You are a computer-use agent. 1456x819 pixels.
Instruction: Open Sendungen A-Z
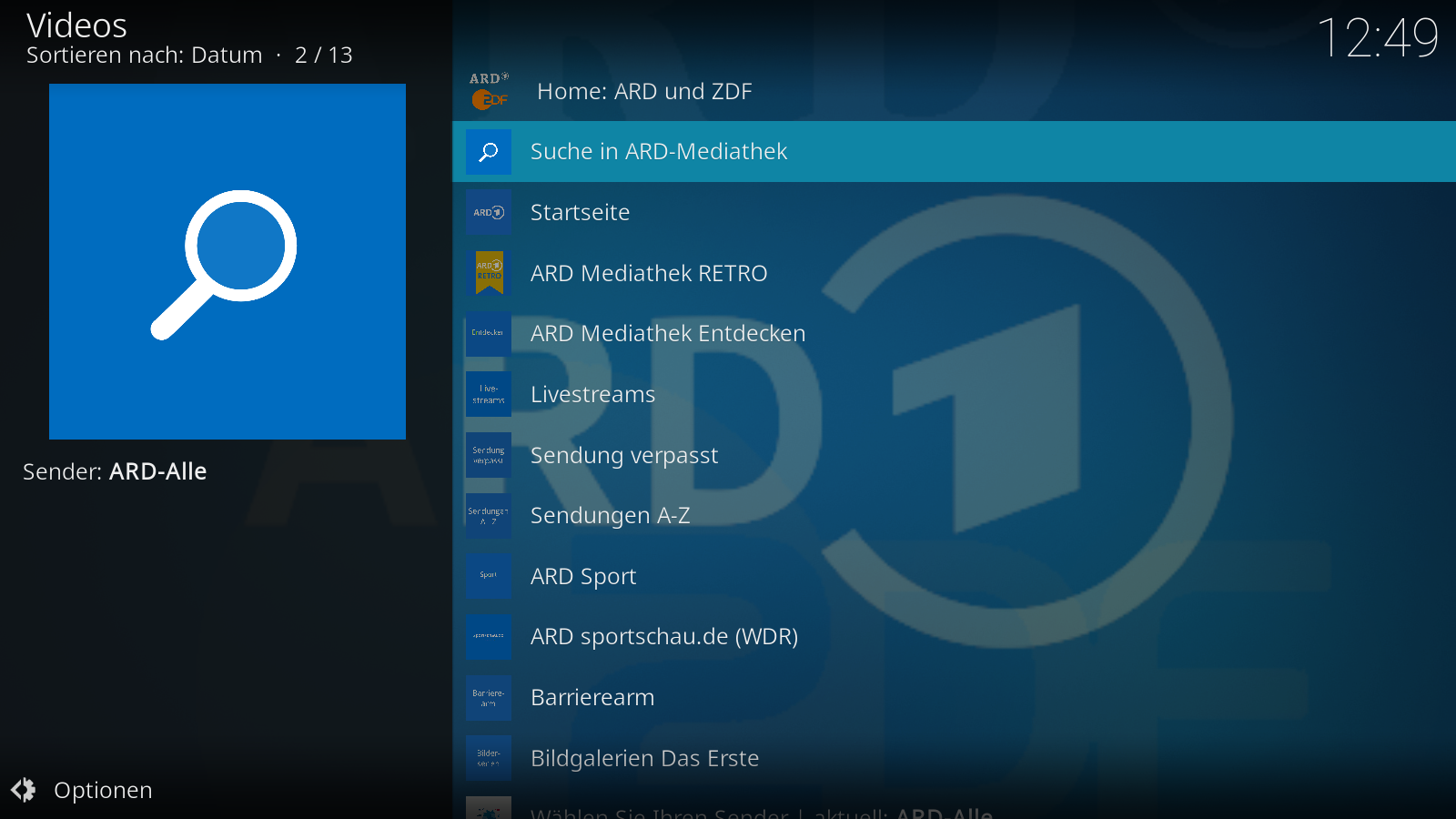[x=954, y=516]
